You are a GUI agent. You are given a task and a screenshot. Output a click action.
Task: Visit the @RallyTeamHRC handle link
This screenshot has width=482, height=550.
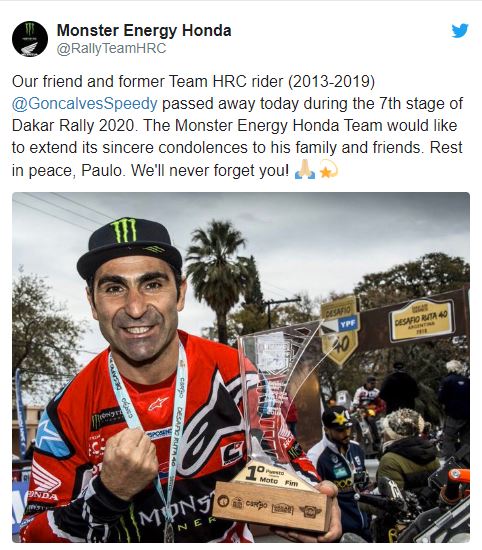click(x=111, y=48)
